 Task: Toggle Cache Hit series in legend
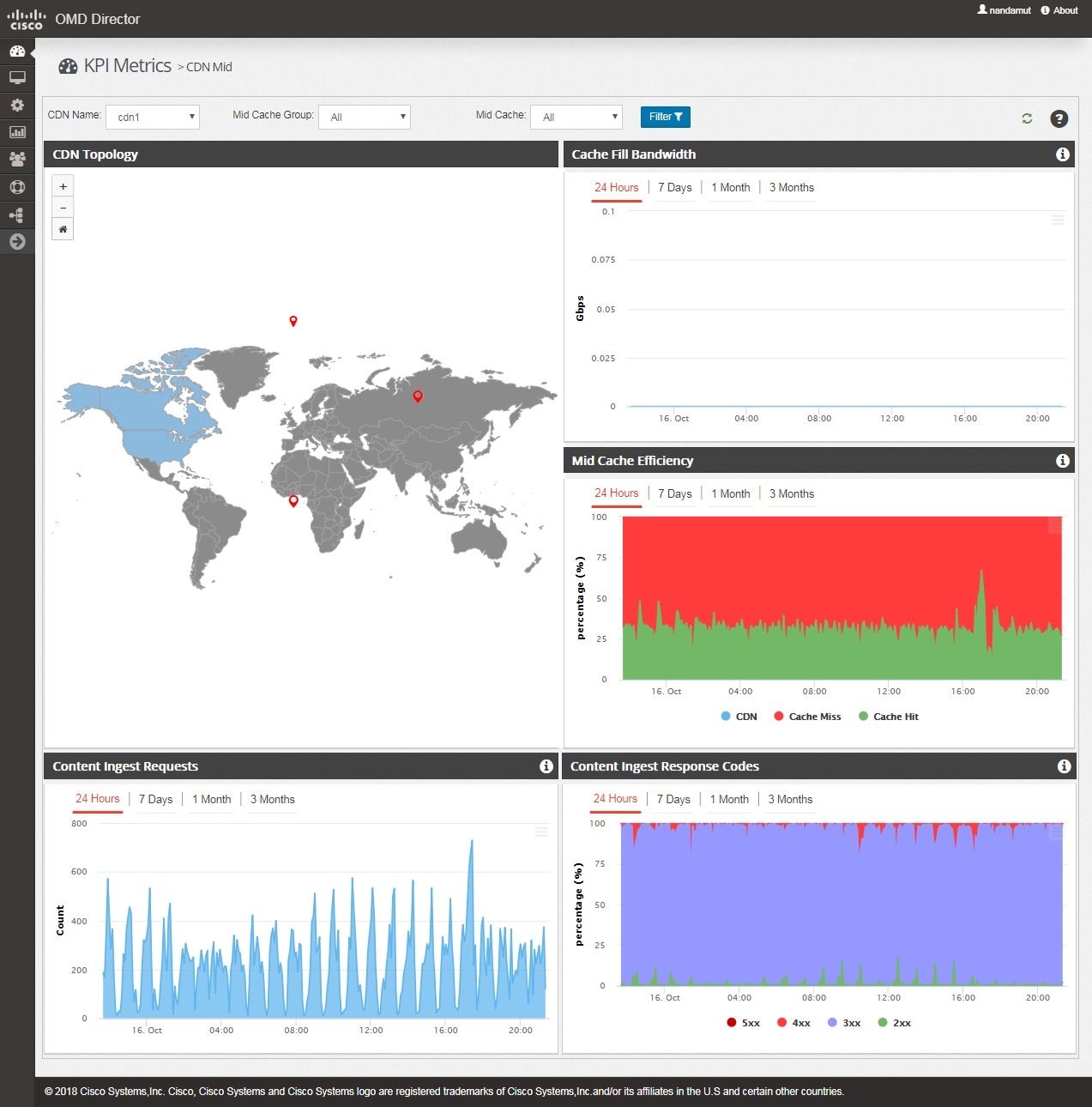889,717
